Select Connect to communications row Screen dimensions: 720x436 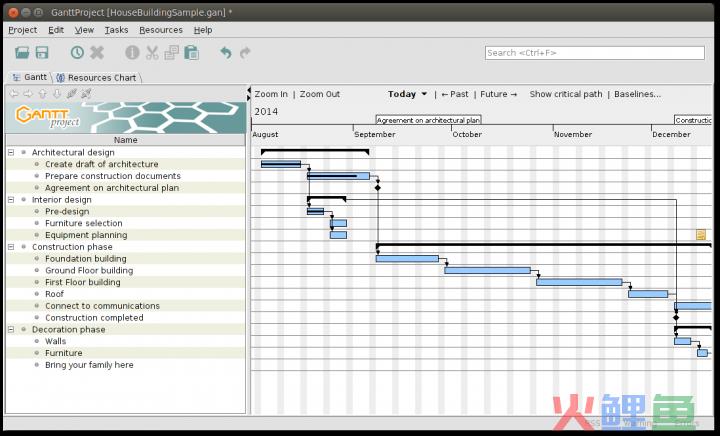click(125, 306)
